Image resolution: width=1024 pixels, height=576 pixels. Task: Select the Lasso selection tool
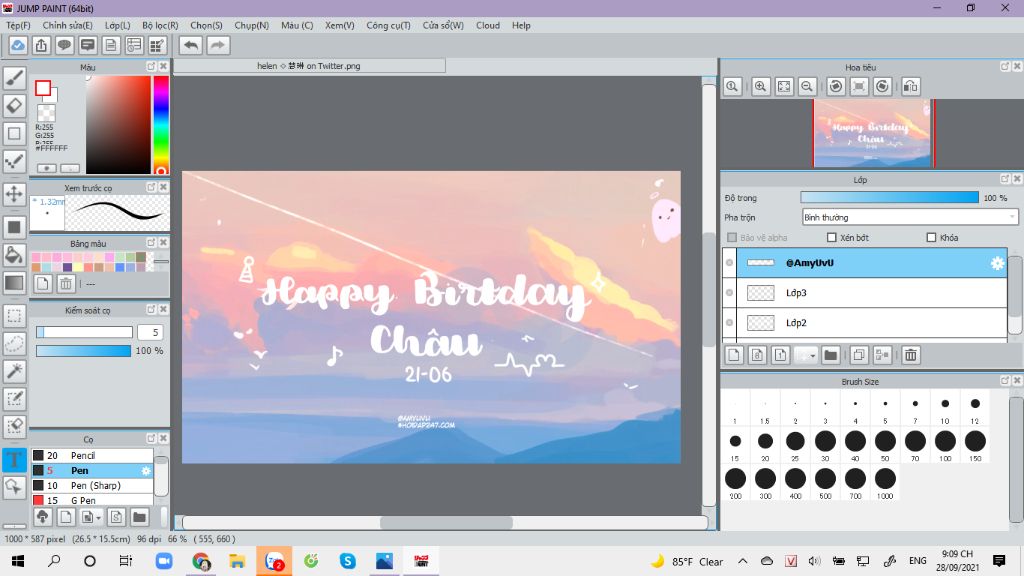click(x=14, y=344)
